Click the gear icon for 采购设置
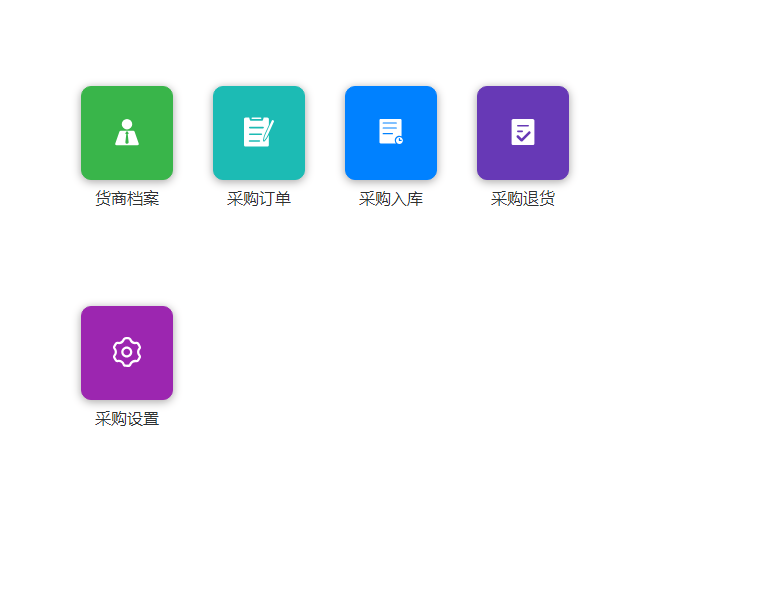Screen dimensions: 776x592 [x=127, y=352]
